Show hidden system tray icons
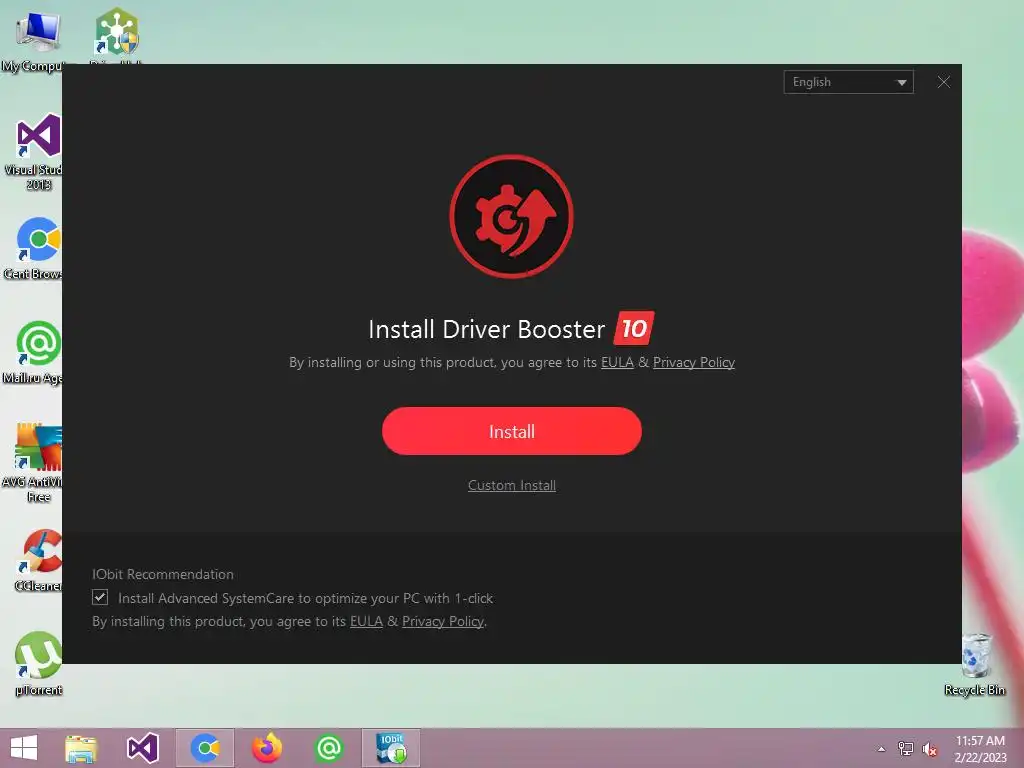The image size is (1024, 768). tap(881, 749)
